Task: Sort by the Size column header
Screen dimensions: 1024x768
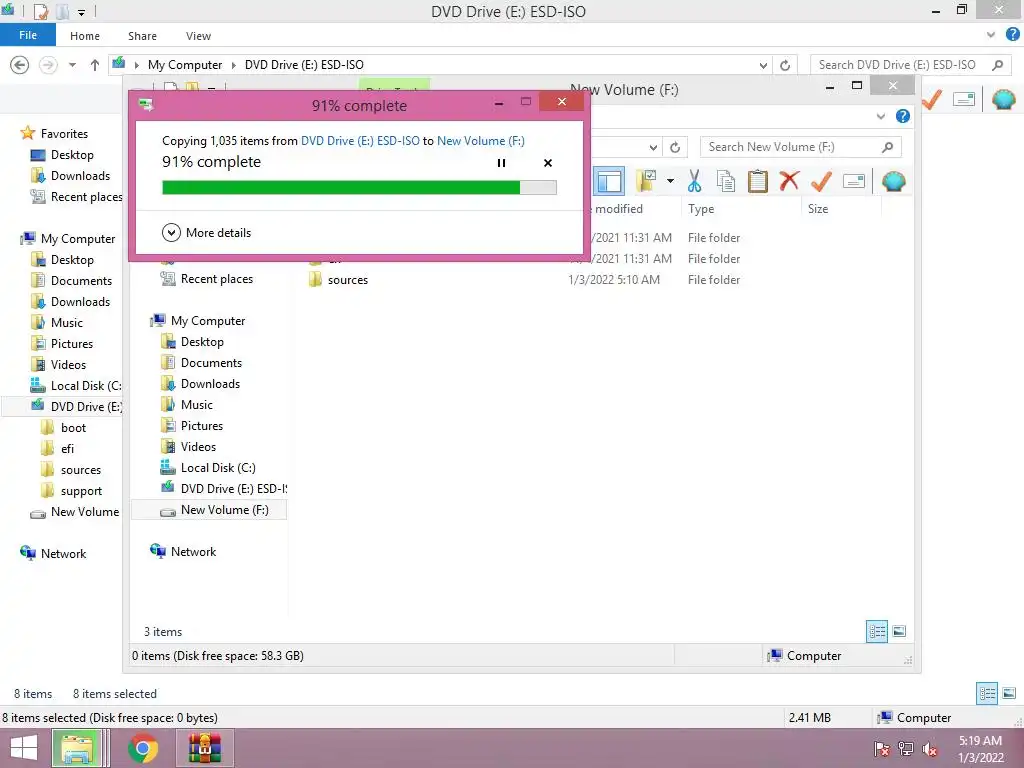Action: [818, 209]
